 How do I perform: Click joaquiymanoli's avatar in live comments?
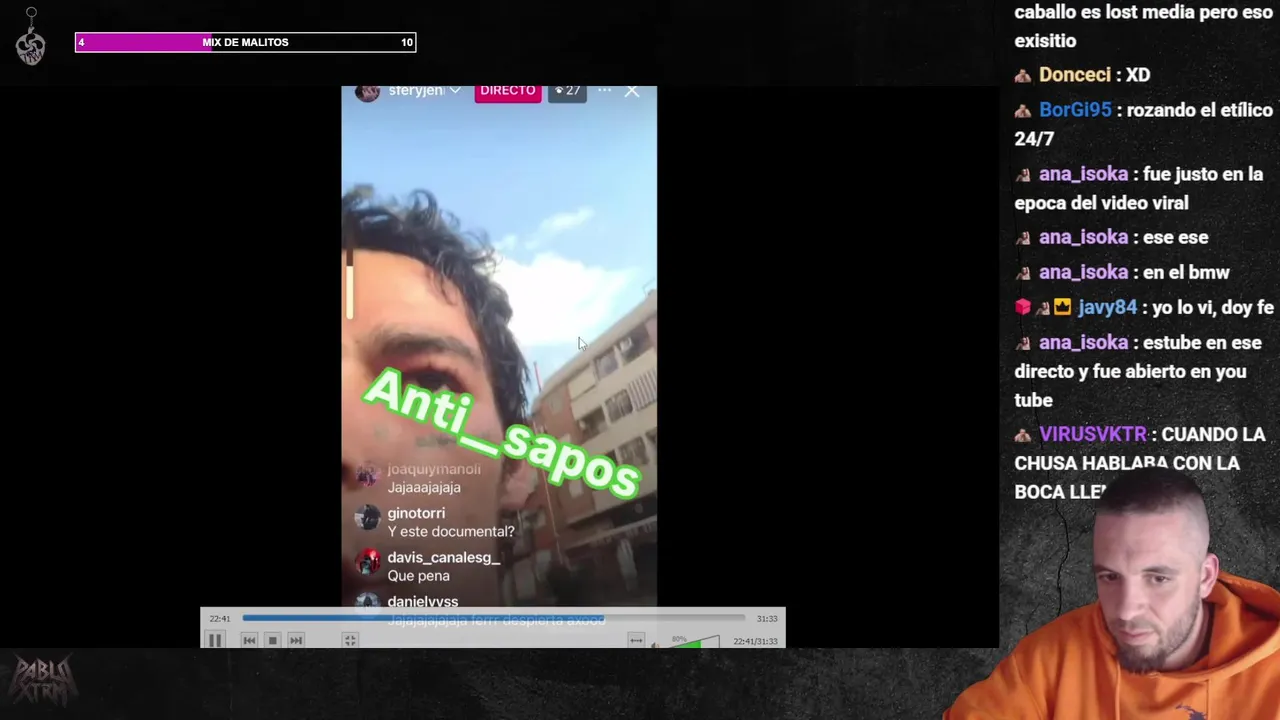pos(368,474)
